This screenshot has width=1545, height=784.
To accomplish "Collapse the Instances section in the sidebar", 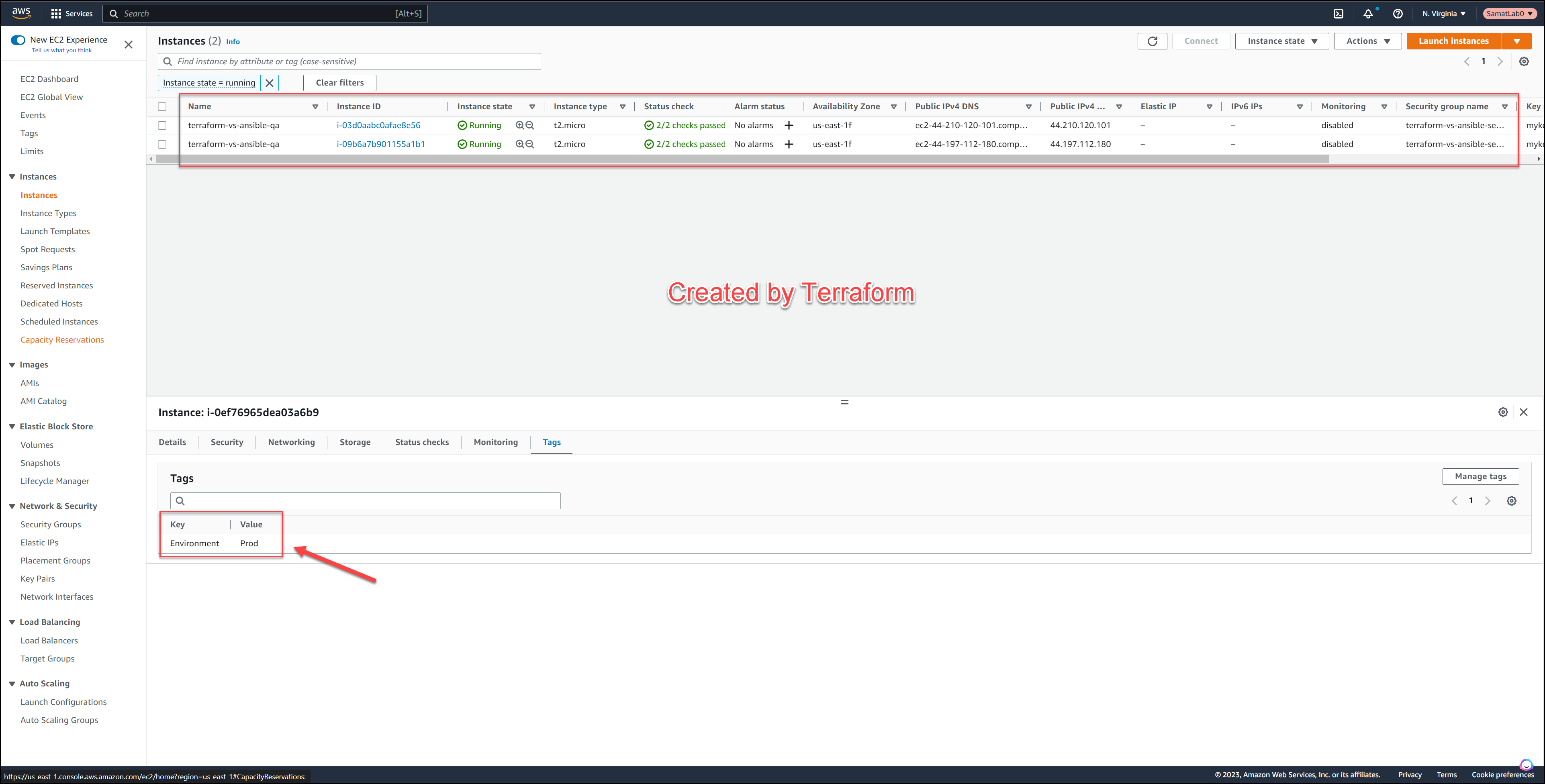I will click(x=11, y=176).
